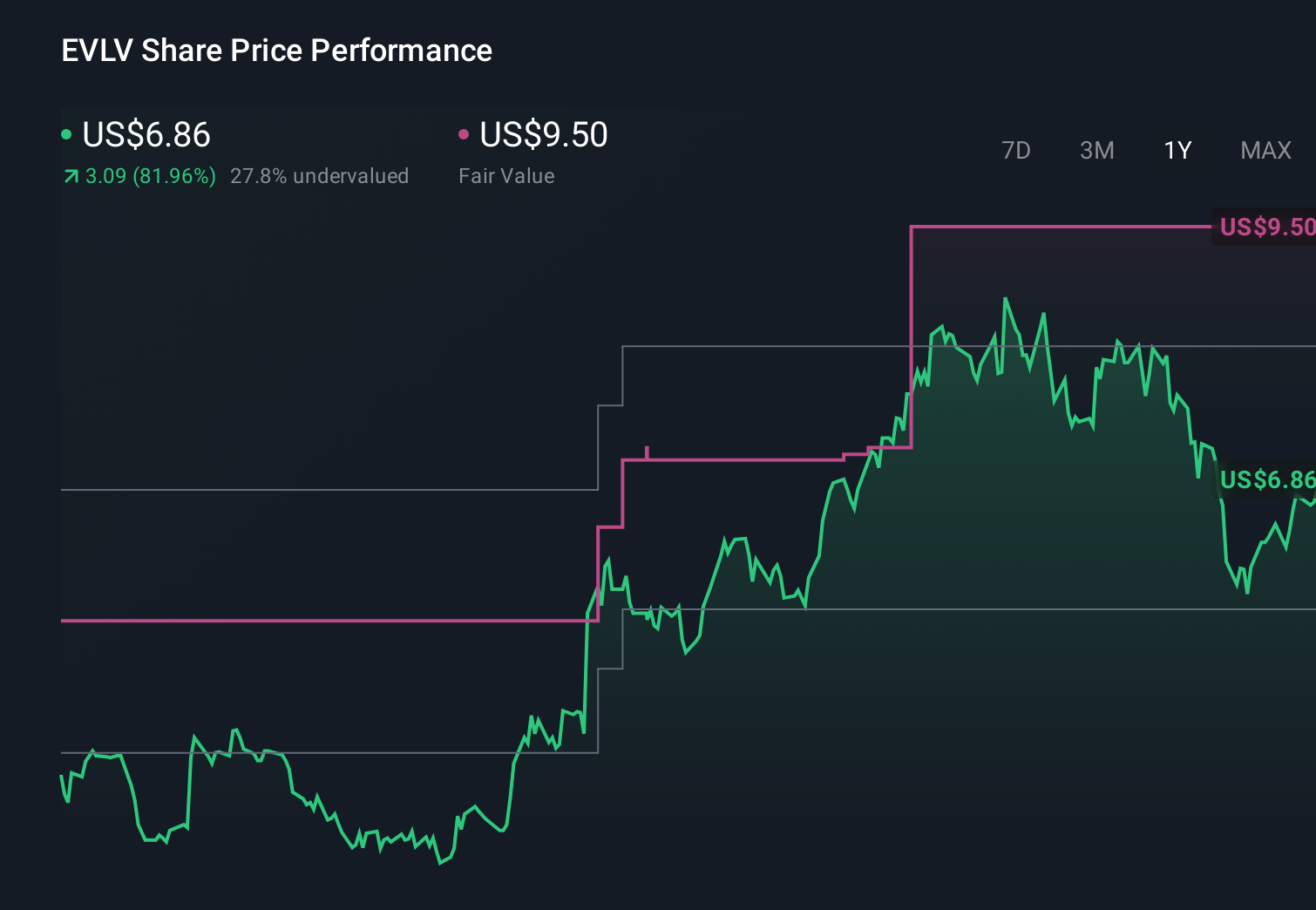Switch to the 7D time range

(x=1016, y=150)
